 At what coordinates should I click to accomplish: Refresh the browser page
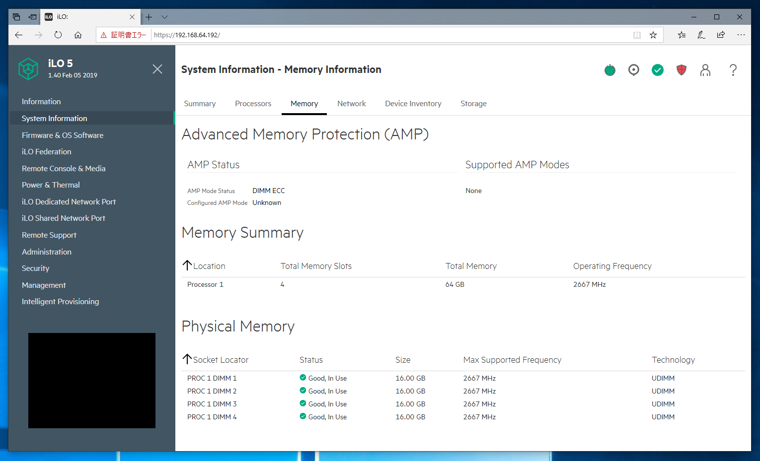tap(58, 35)
